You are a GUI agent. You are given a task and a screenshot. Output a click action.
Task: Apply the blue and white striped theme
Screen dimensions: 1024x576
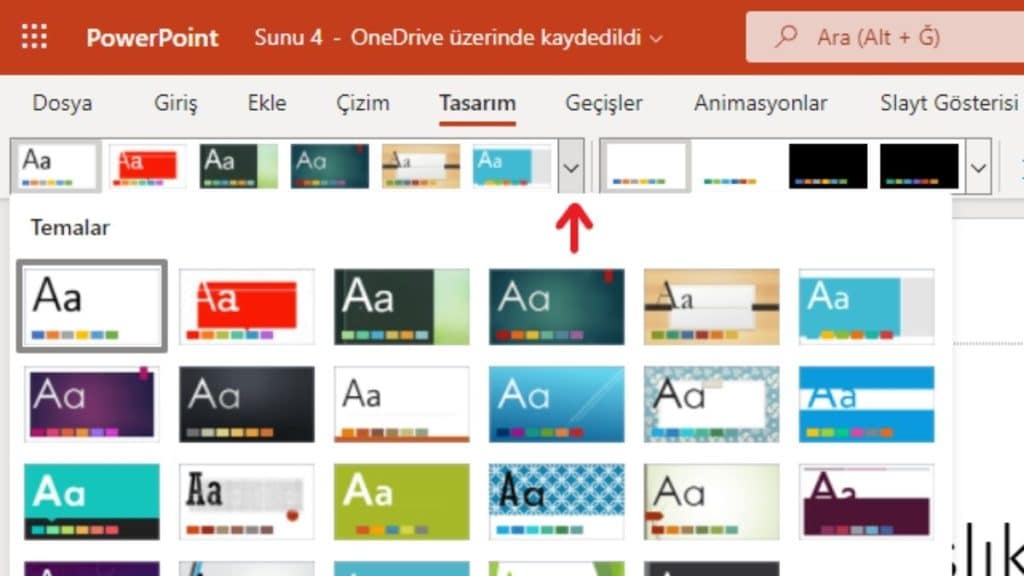(x=867, y=404)
